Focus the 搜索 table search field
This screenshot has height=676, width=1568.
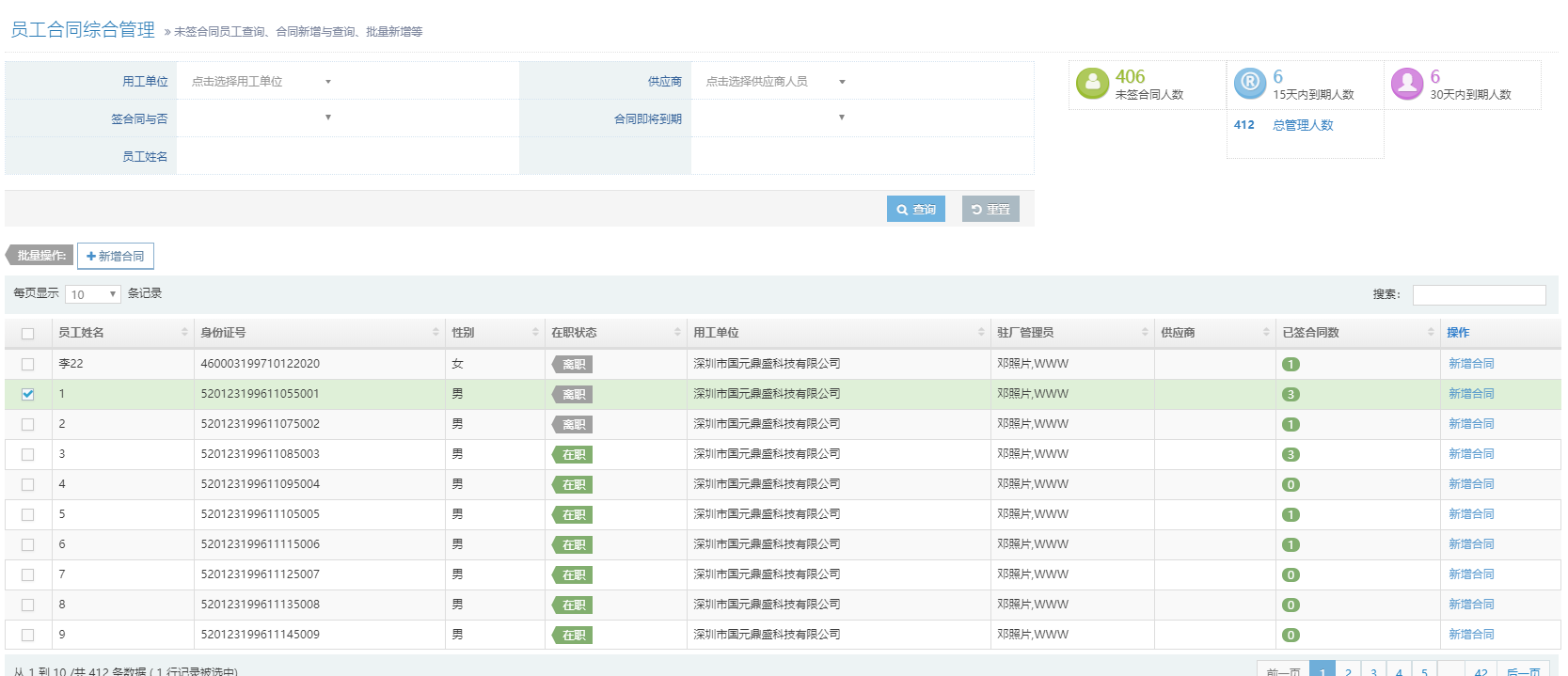[x=1479, y=295]
